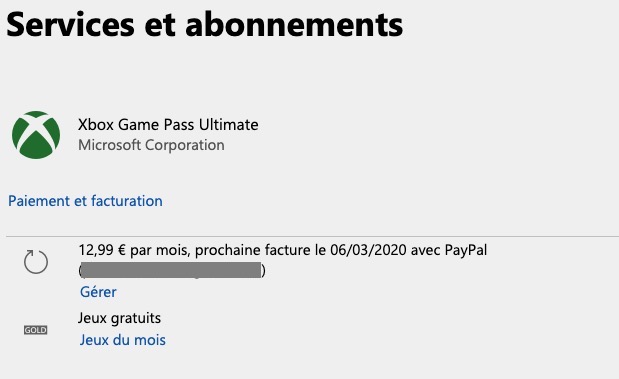Click the 12,99 € price amount
Image resolution: width=619 pixels, height=379 pixels.
pos(102,250)
